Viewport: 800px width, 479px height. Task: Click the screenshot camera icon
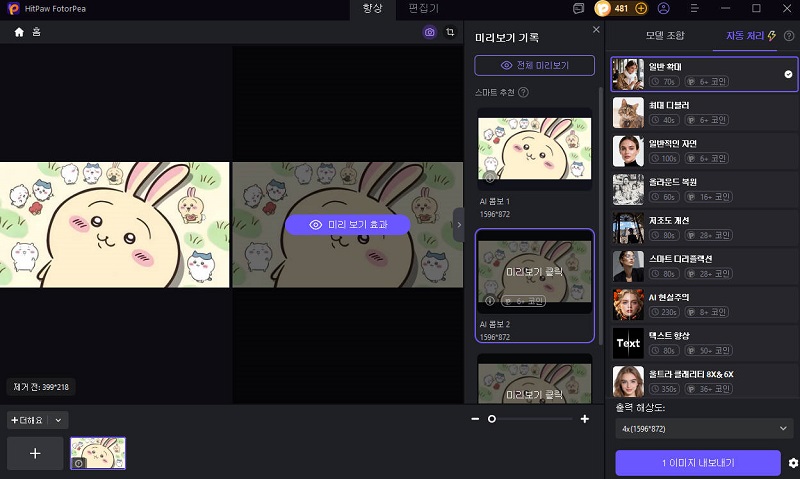click(x=430, y=32)
